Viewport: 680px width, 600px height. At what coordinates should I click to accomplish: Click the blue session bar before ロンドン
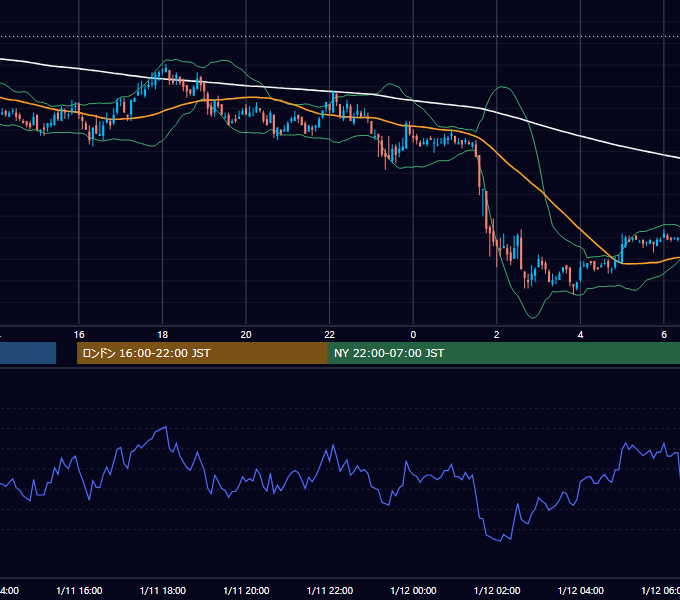pos(28,353)
